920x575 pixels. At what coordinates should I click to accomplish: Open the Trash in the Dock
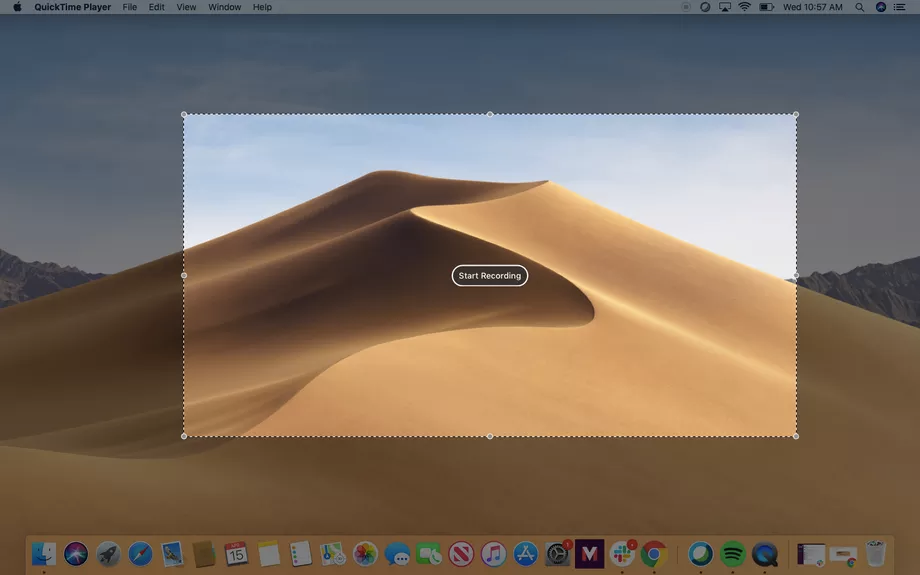(x=875, y=554)
